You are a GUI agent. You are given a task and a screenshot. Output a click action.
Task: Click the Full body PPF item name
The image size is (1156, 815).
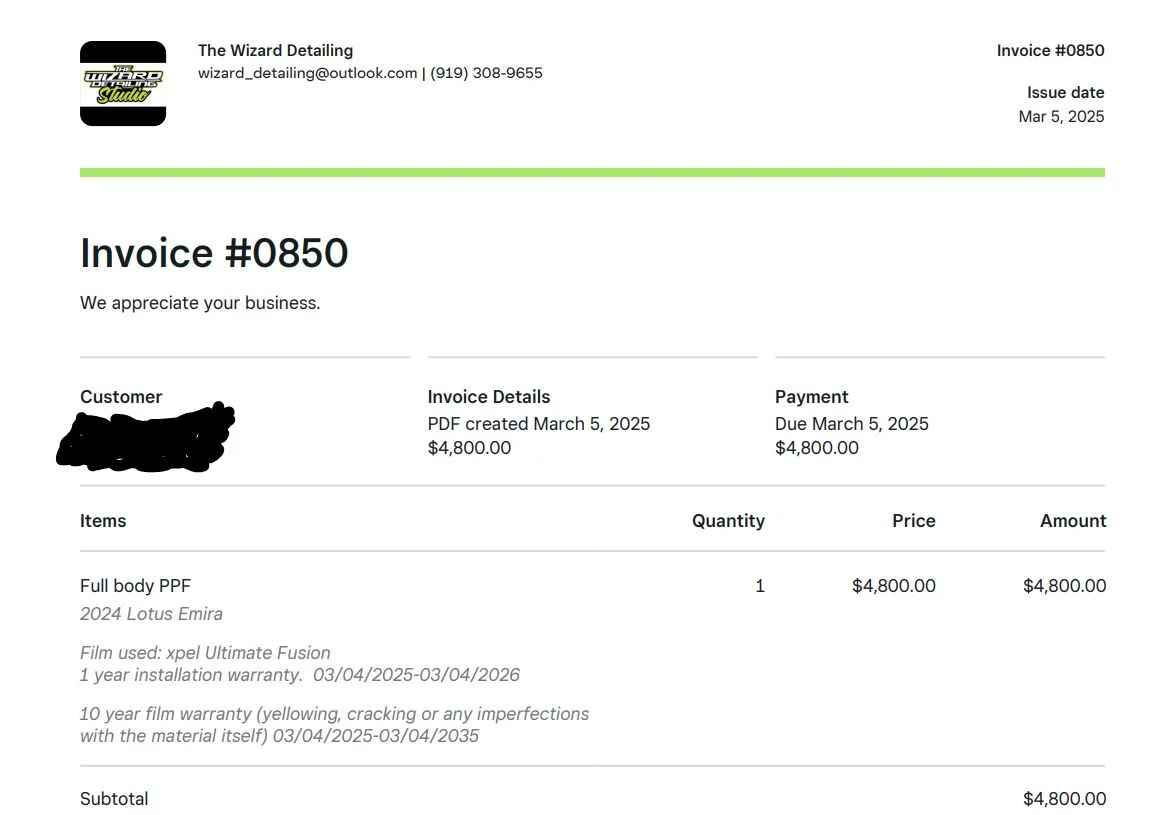135,586
